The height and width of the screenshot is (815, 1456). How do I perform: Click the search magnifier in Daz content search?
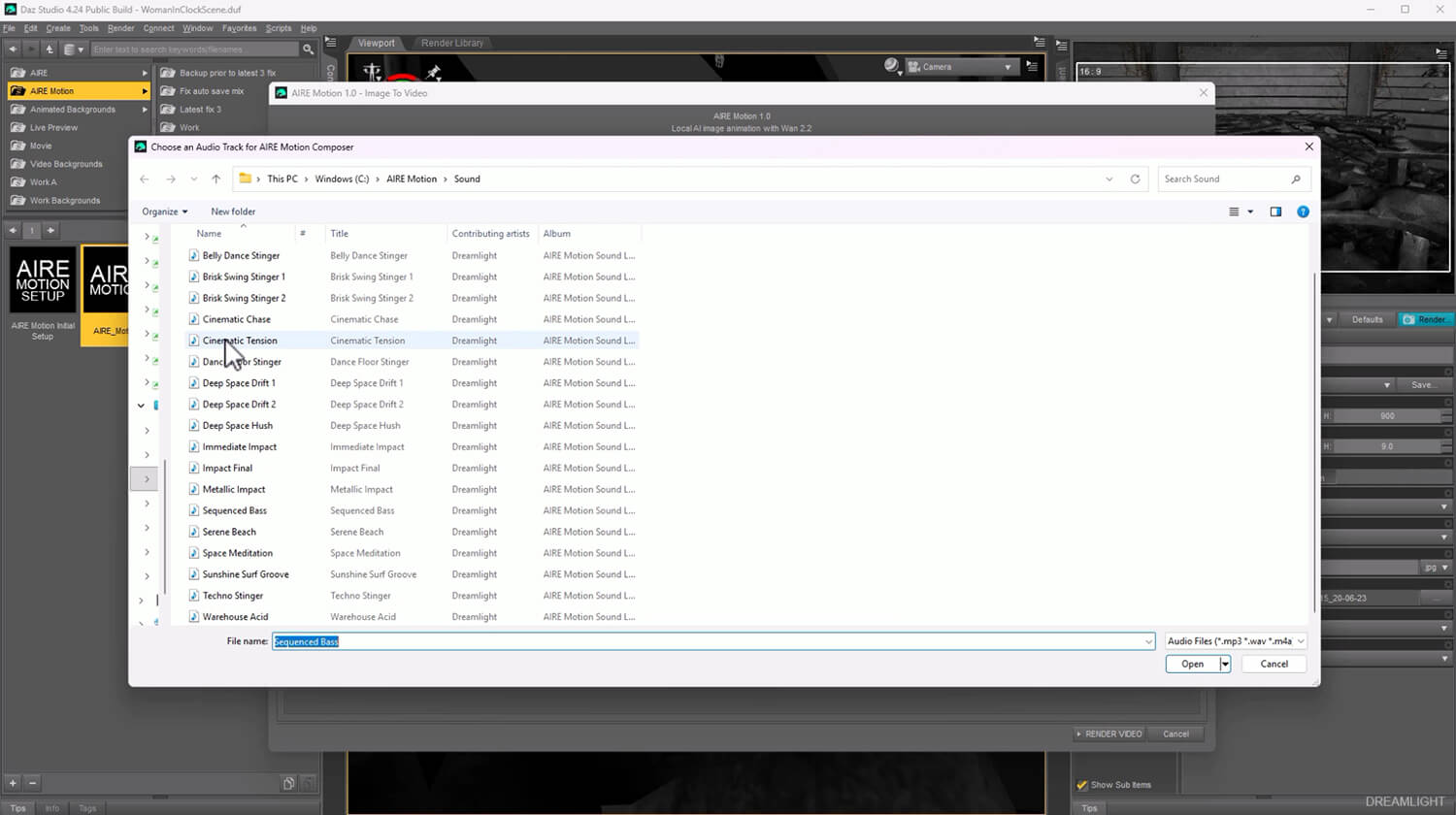(x=308, y=49)
